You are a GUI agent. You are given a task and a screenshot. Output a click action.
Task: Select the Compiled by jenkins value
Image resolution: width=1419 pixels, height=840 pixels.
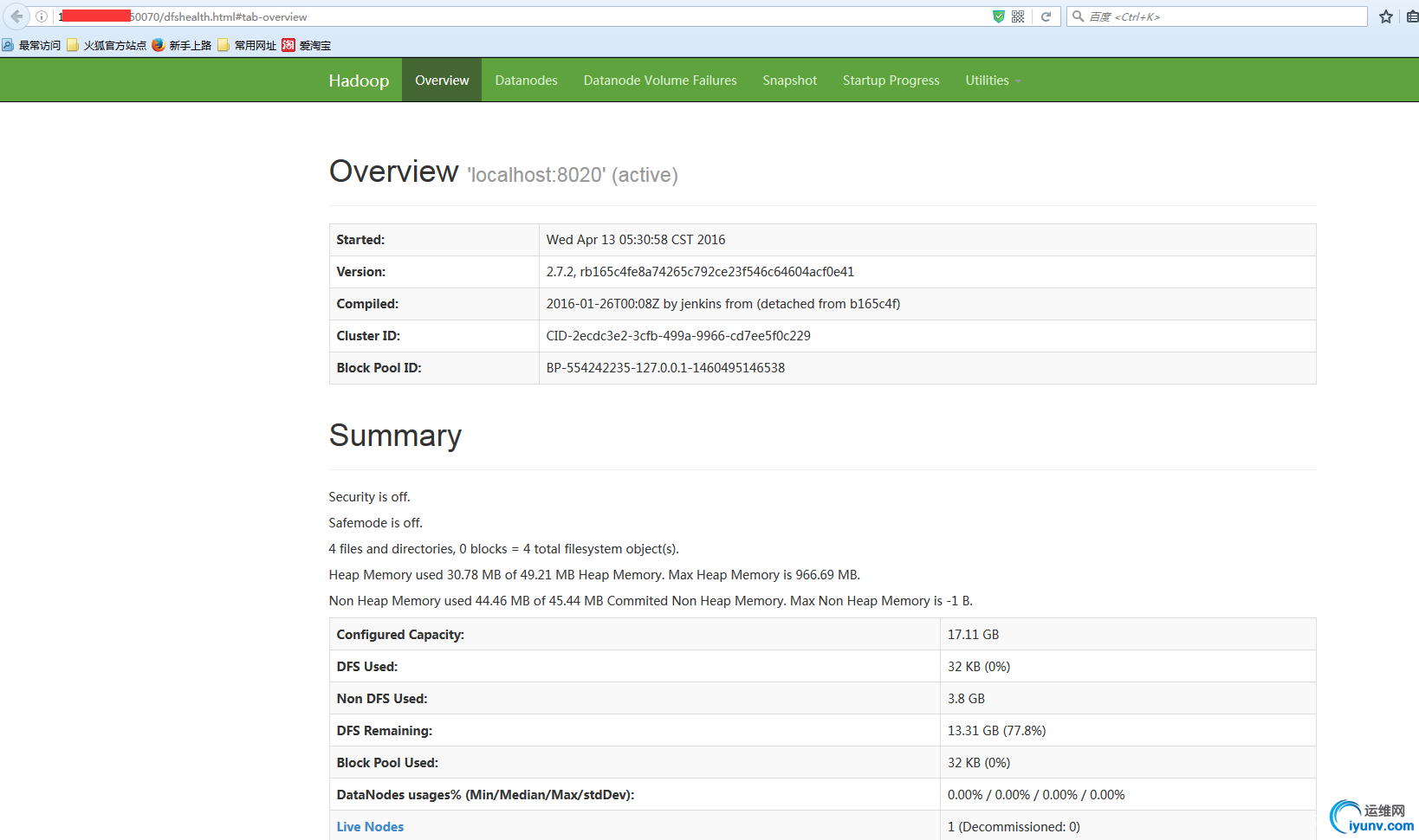(x=723, y=304)
